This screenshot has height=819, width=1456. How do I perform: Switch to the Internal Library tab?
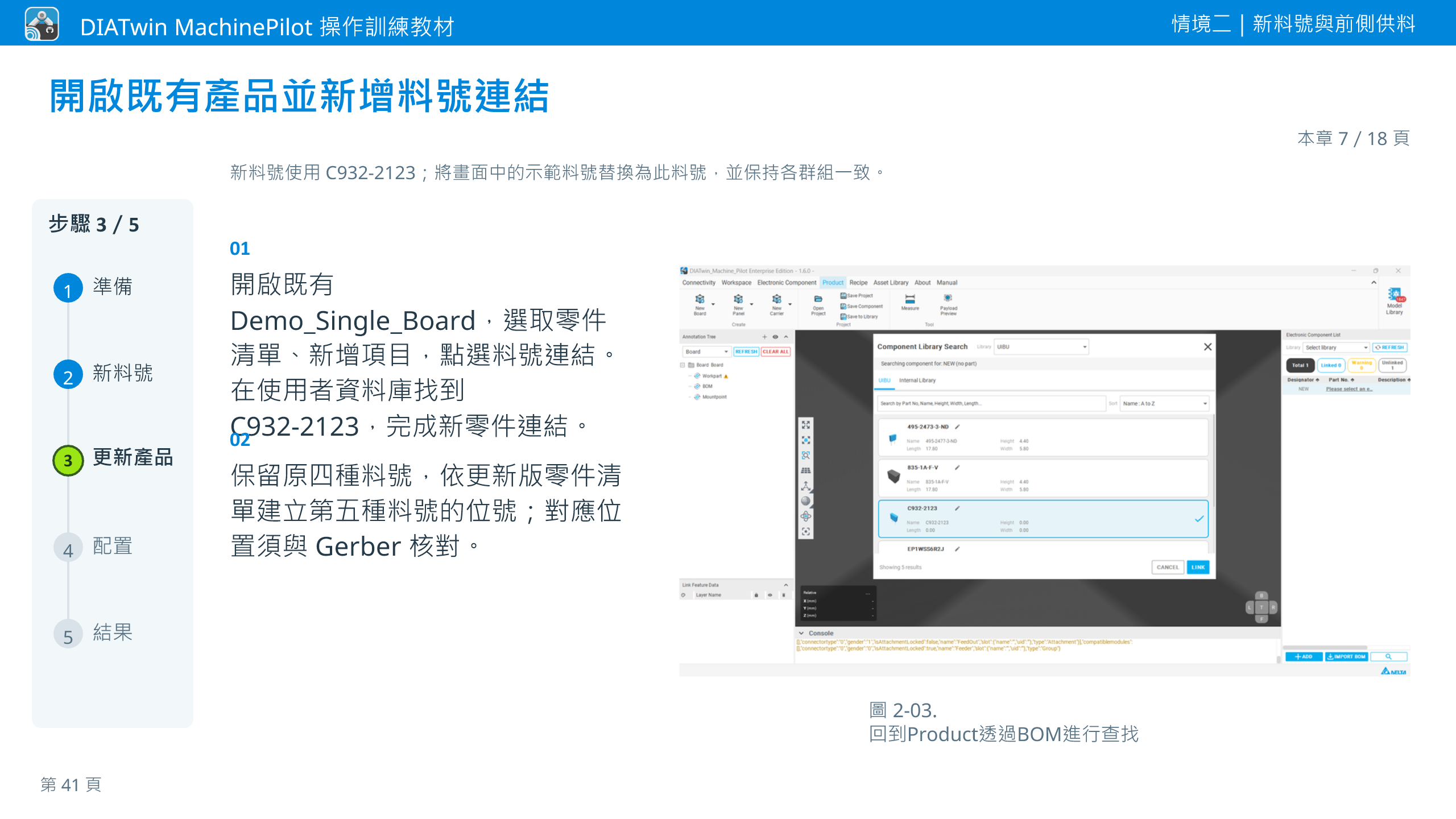[x=917, y=380]
